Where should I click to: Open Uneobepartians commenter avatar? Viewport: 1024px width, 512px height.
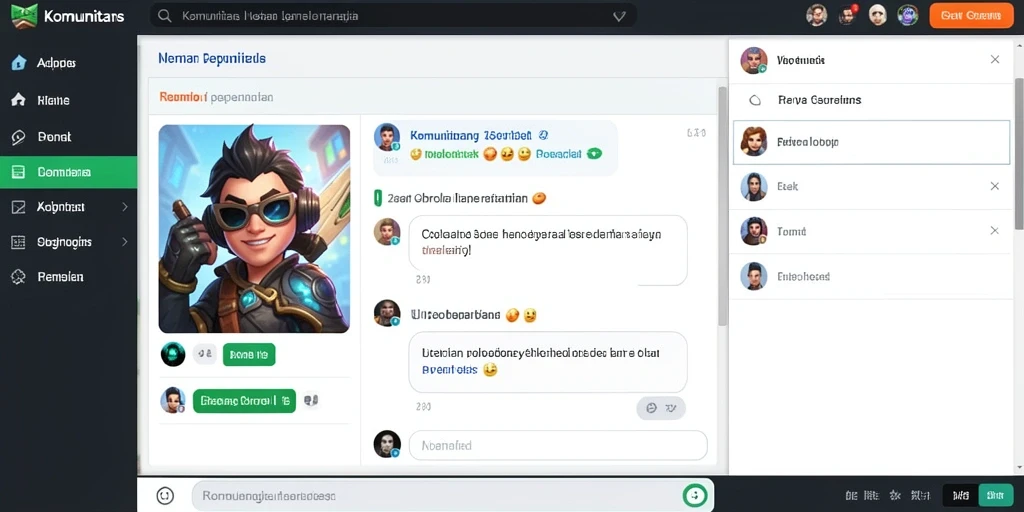(387, 313)
